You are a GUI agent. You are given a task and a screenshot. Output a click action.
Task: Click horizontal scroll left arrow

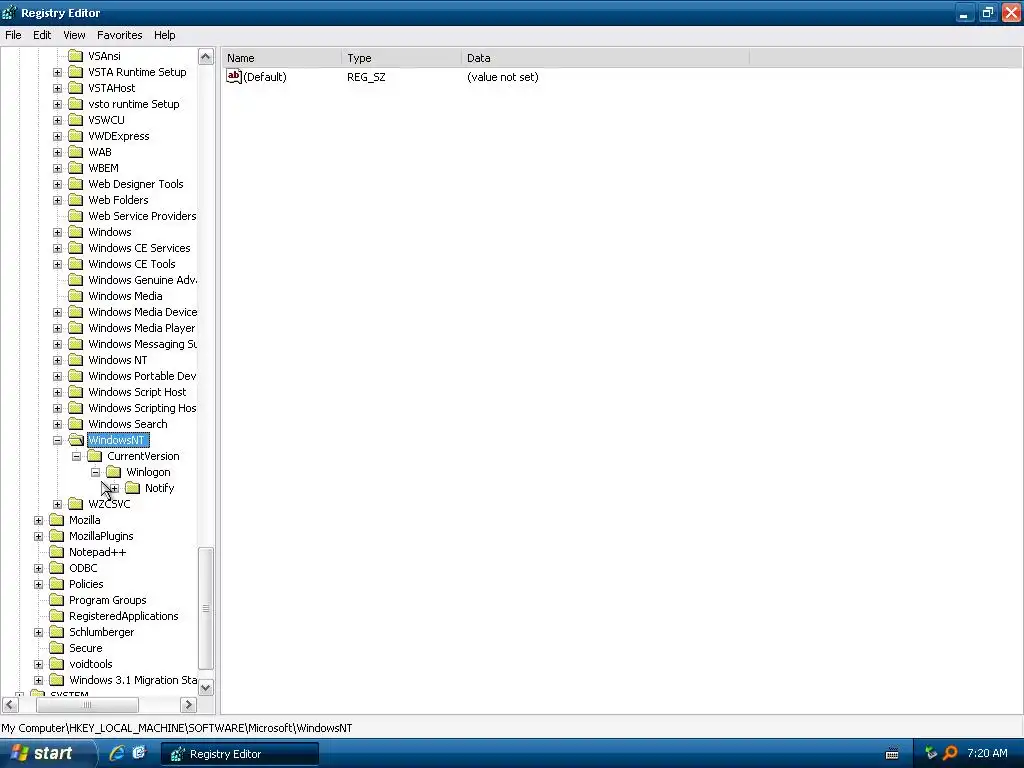[10, 705]
